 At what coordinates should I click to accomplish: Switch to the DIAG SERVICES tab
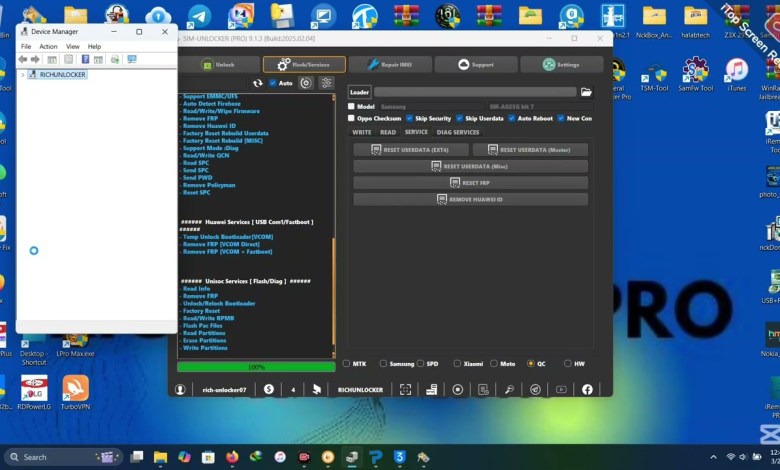coord(457,132)
